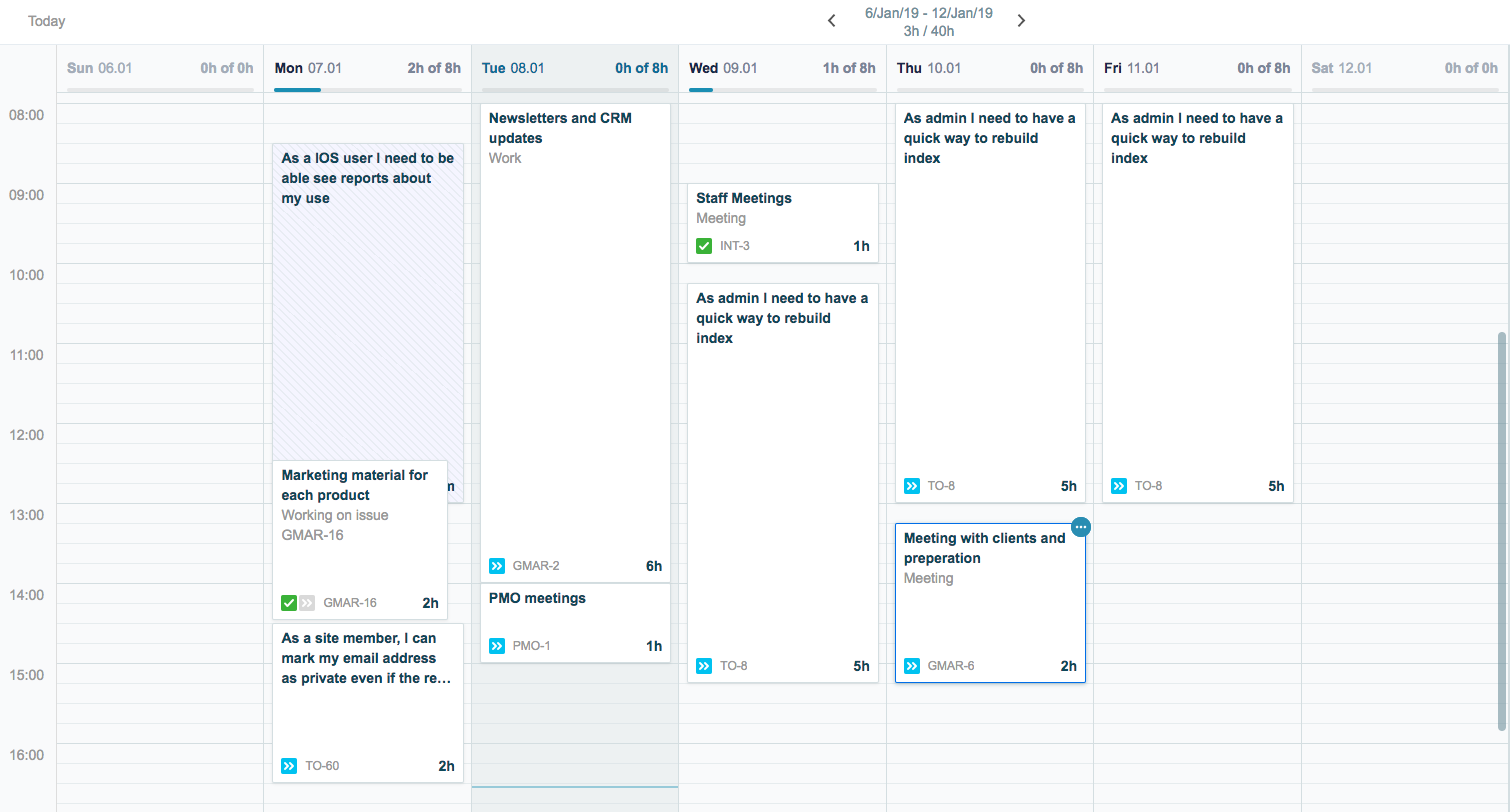Click the GMAR-2 issue type icon

pyautogui.click(x=497, y=566)
